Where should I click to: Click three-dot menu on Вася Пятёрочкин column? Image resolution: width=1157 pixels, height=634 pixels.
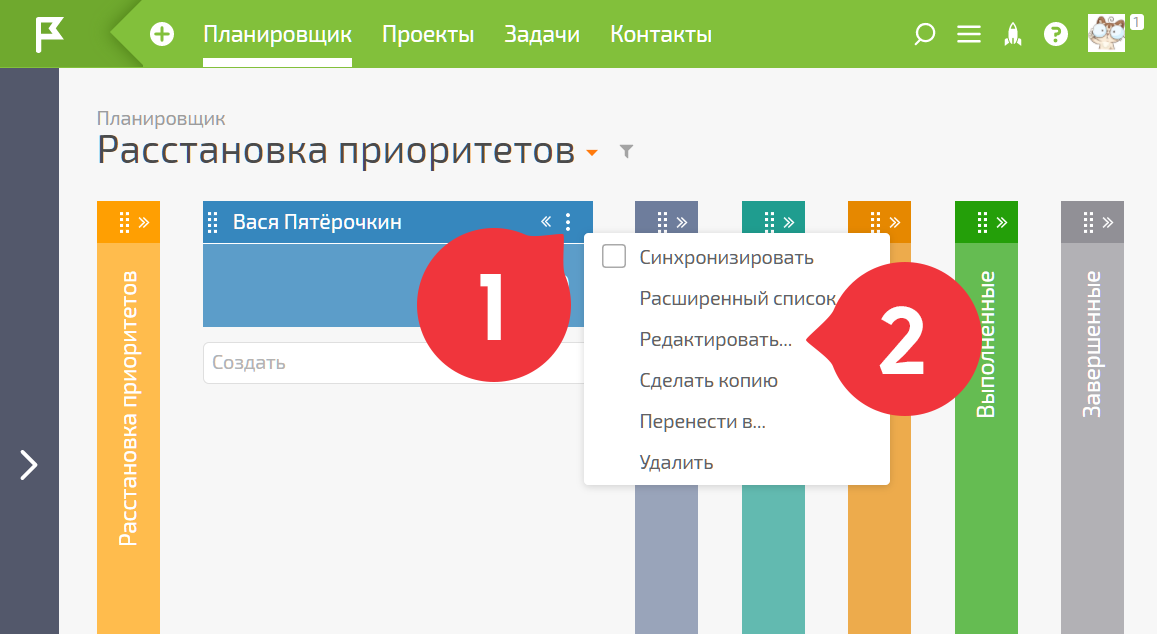(x=568, y=221)
